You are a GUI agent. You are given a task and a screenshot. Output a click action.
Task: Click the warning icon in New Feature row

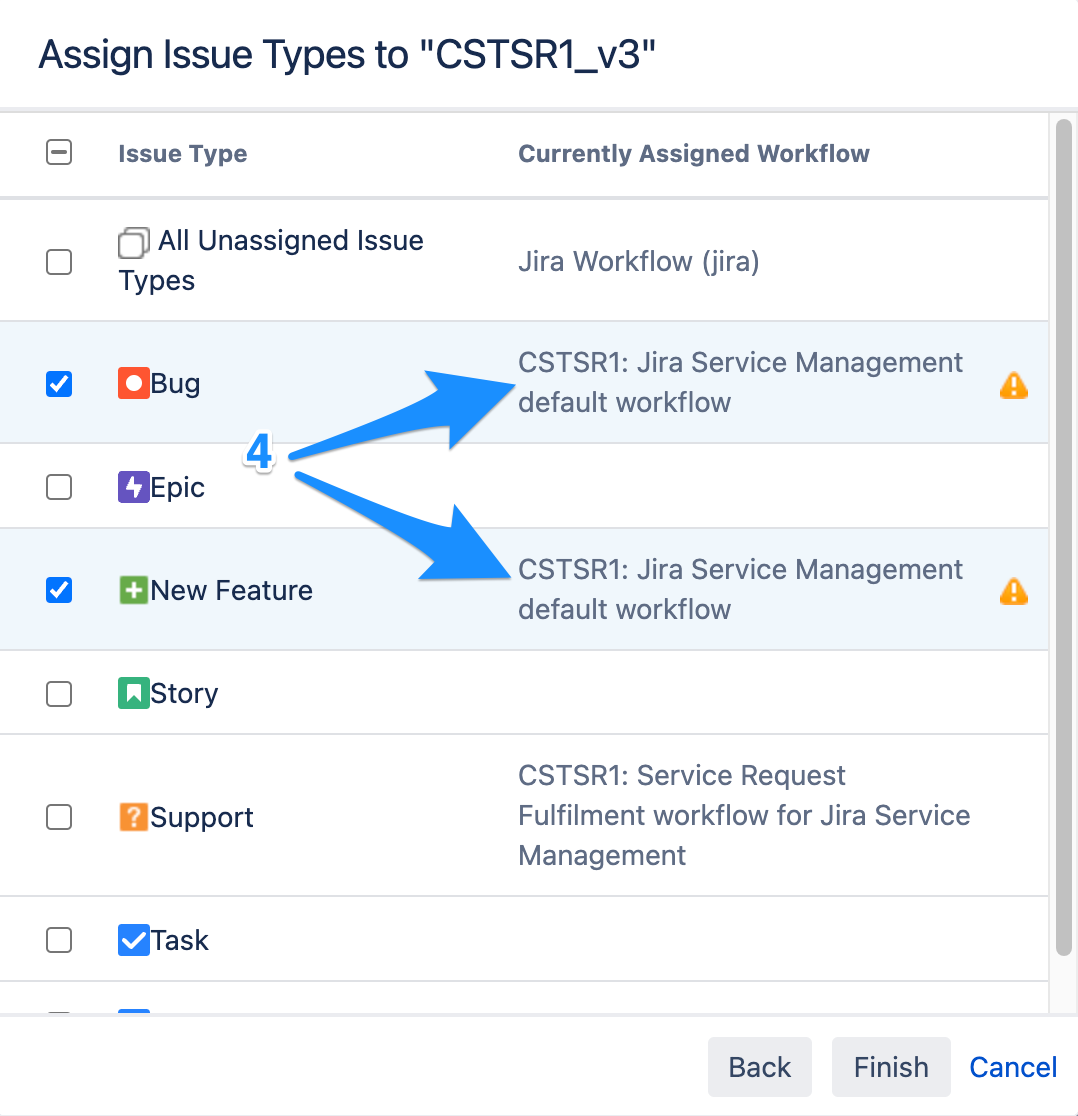coord(1014,591)
